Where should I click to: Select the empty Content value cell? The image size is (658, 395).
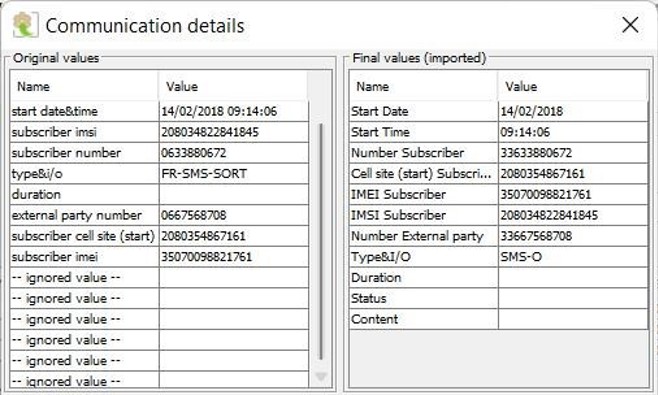573,319
